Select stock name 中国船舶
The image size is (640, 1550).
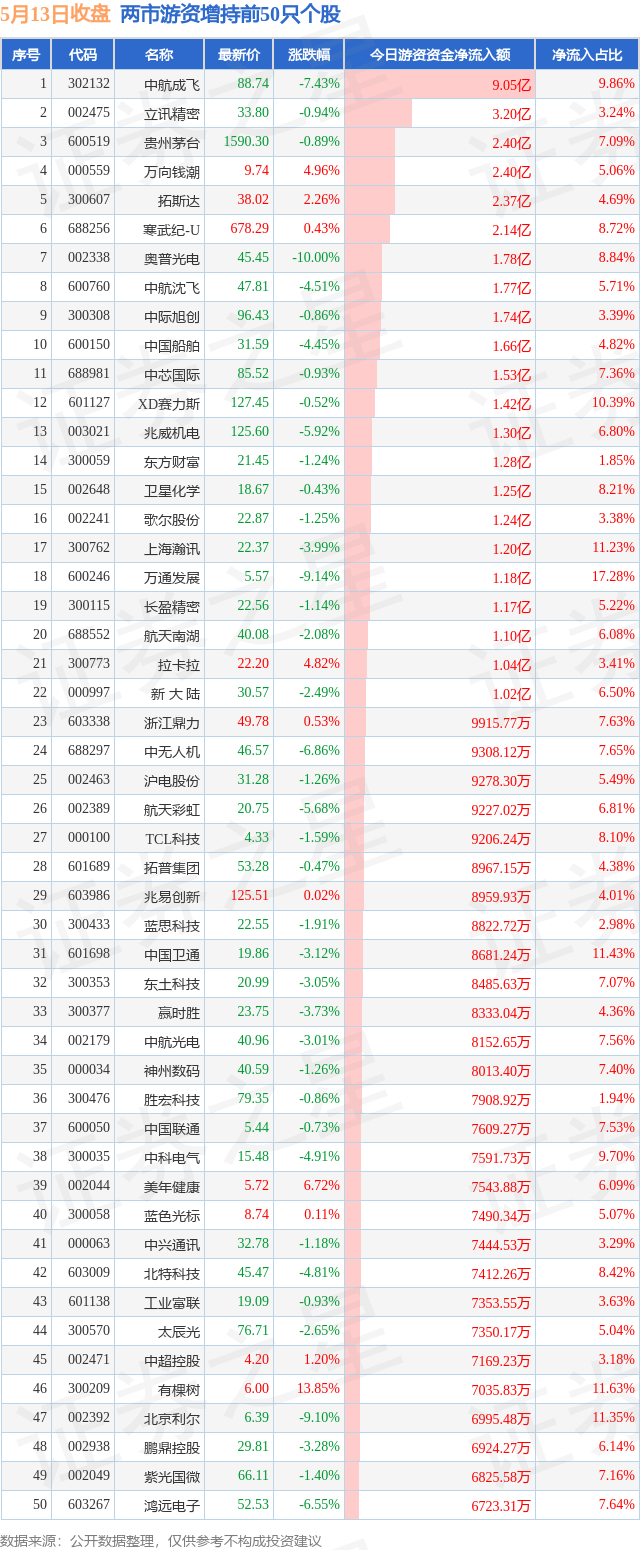(x=172, y=346)
